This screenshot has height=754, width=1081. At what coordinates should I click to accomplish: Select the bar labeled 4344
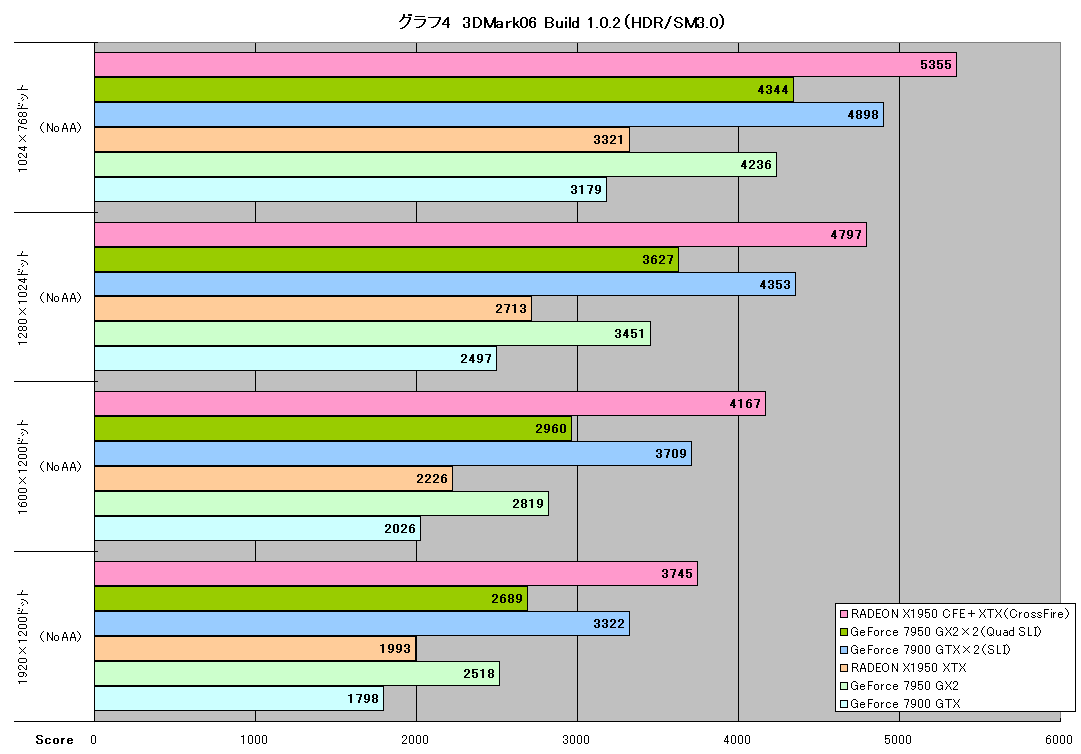tap(444, 90)
